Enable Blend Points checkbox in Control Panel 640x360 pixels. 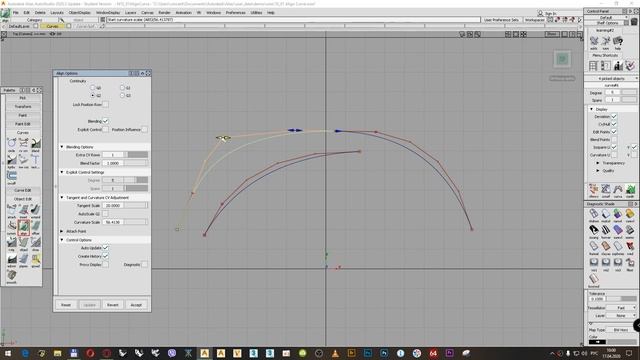pos(614,140)
